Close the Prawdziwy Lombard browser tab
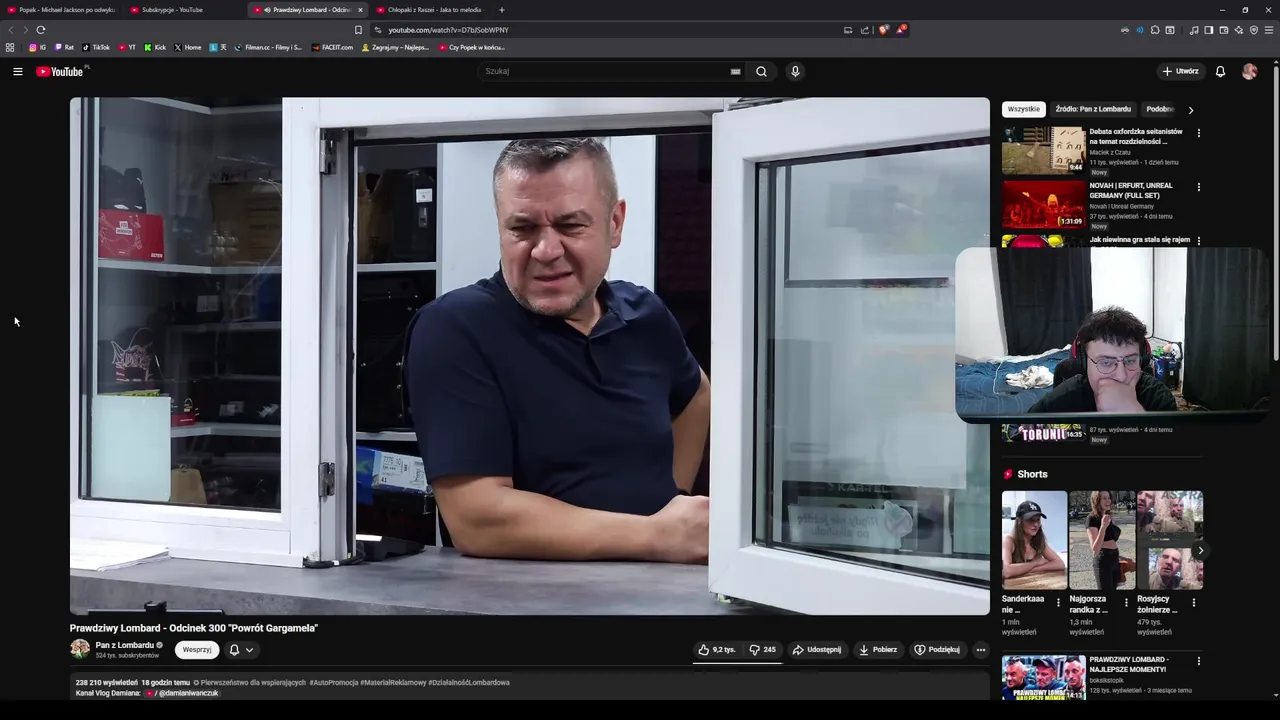The height and width of the screenshot is (720, 1280). point(360,10)
